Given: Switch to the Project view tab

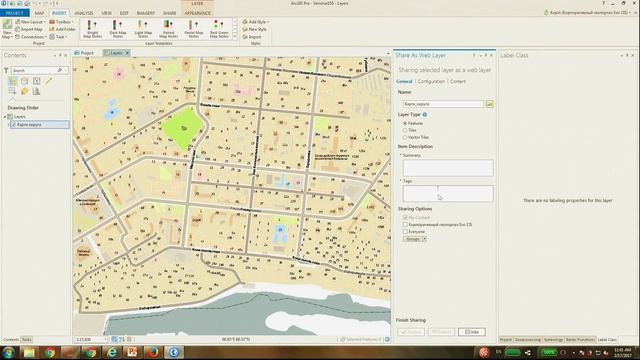Looking at the screenshot, I should point(84,53).
